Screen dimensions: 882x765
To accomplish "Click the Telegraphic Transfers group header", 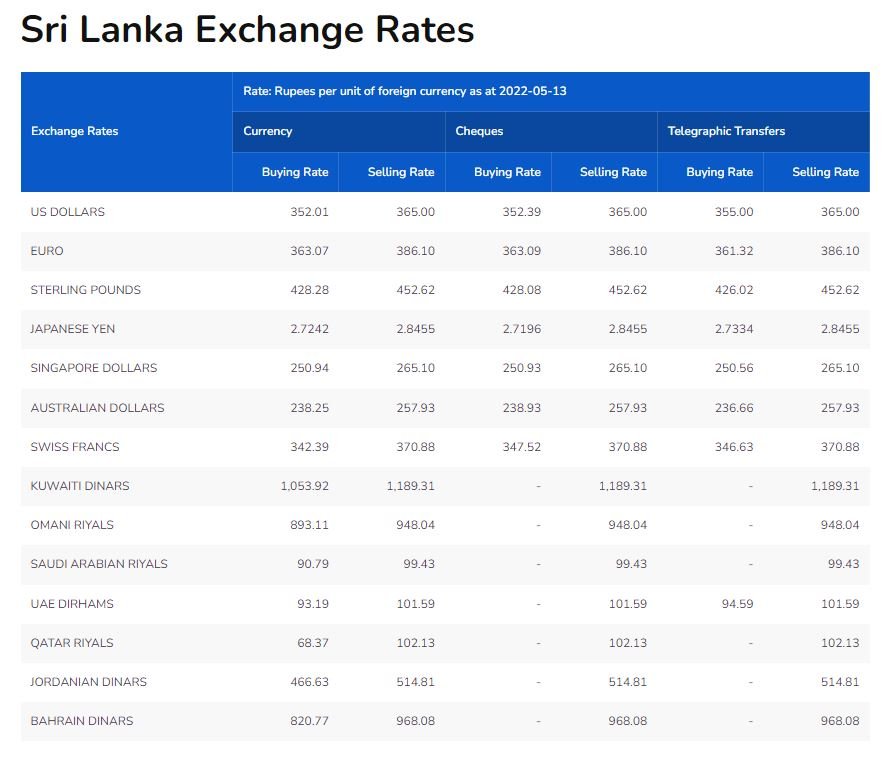I will (726, 131).
